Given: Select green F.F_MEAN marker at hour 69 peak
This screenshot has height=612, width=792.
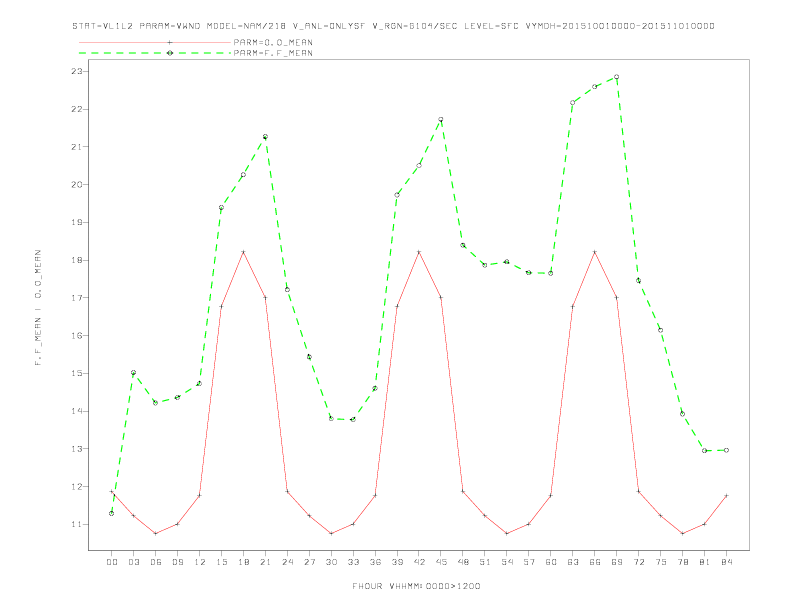Looking at the screenshot, I should coord(616,77).
